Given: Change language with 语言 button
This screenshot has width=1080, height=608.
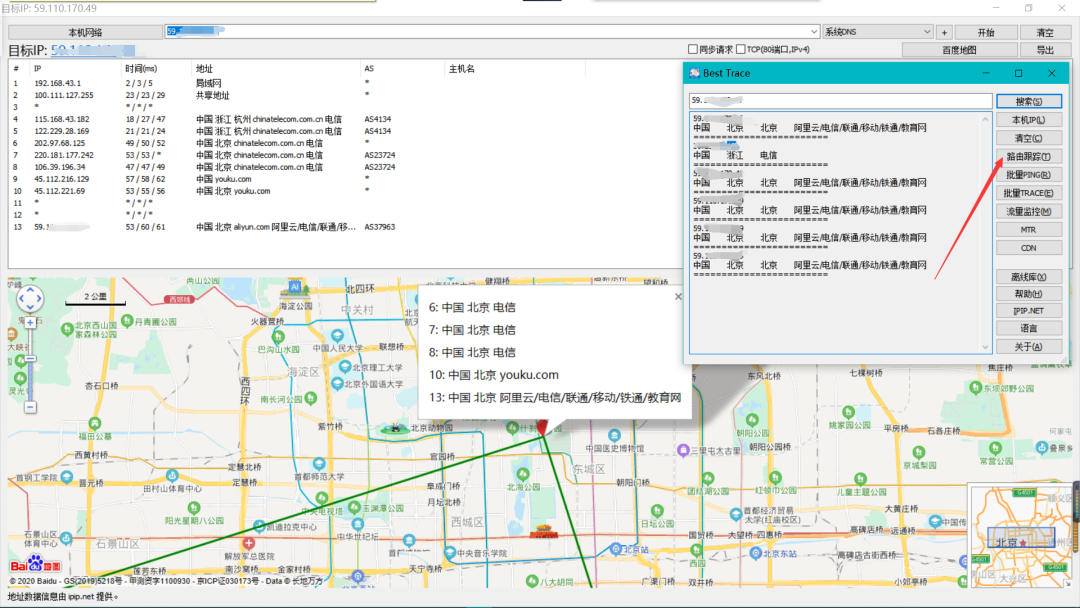Looking at the screenshot, I should pyautogui.click(x=1028, y=328).
